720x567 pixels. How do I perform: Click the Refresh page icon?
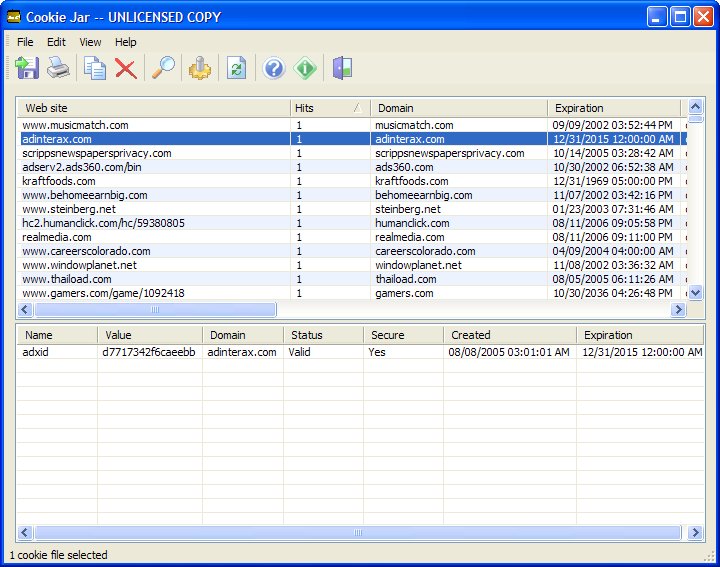click(x=236, y=68)
